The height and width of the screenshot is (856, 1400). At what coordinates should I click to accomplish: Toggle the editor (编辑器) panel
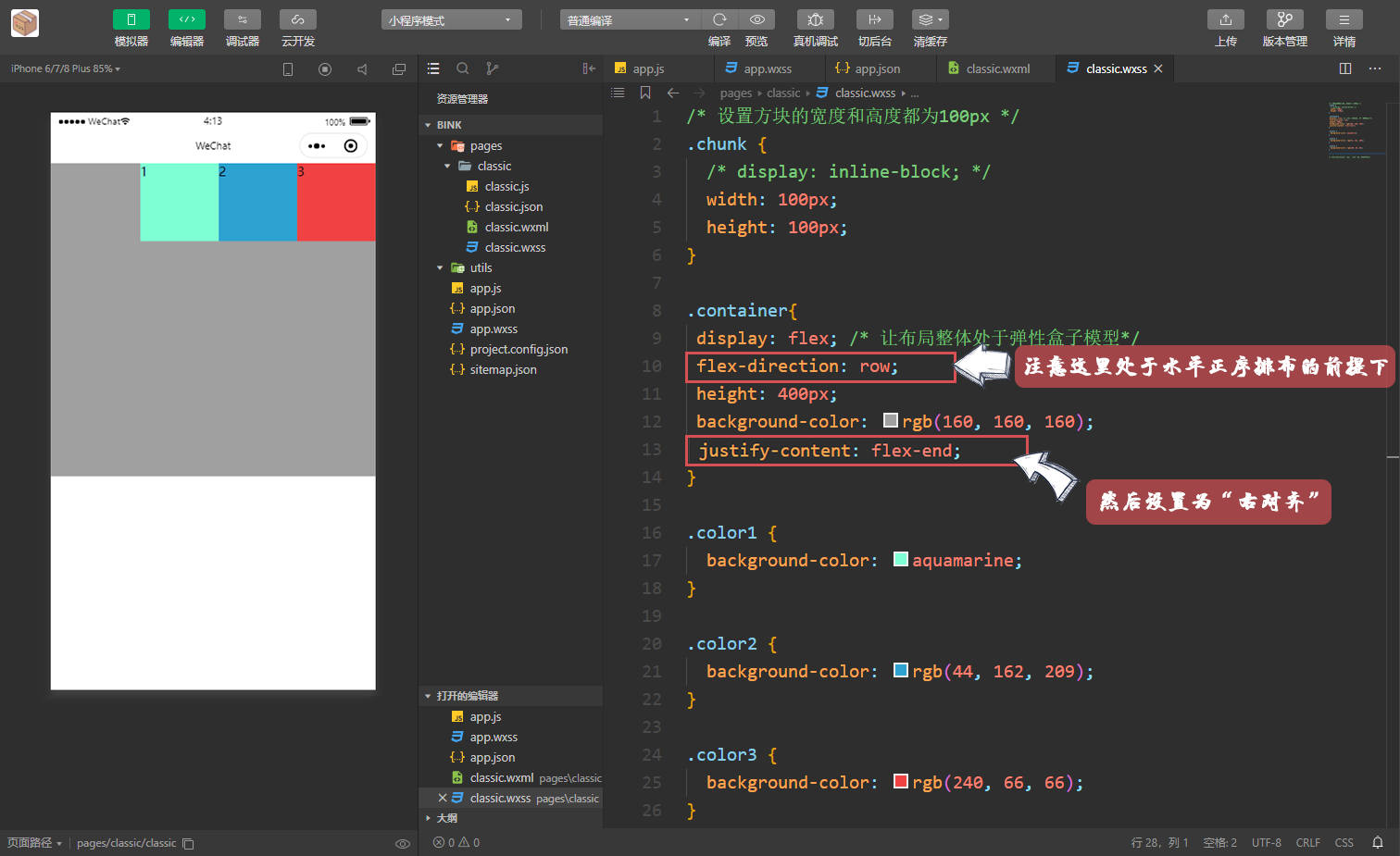187,19
